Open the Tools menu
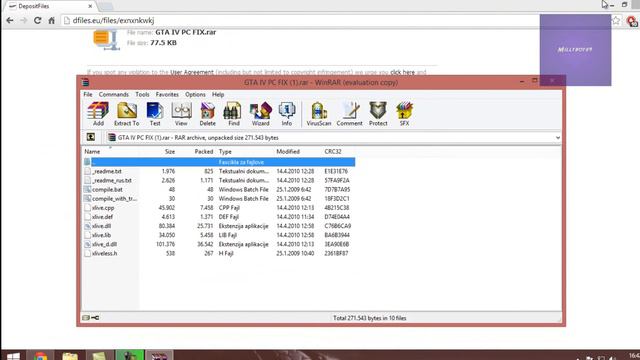This screenshot has height=360, width=640. [x=142, y=94]
